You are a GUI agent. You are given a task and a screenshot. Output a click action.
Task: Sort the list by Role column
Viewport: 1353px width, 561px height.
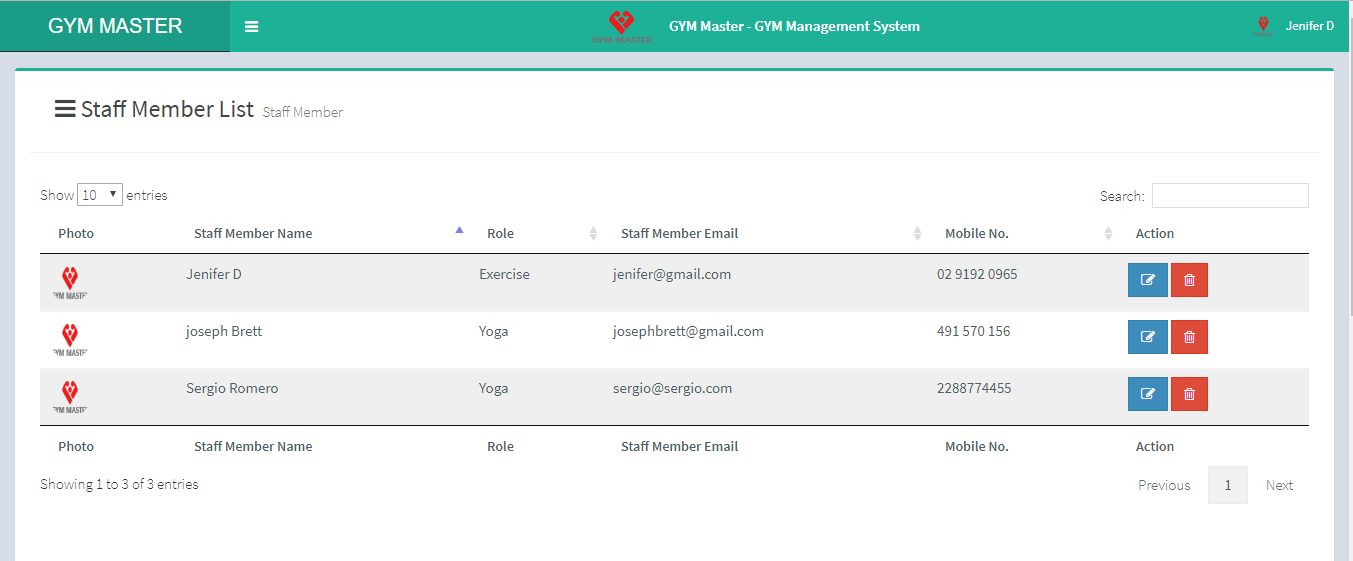coord(500,233)
